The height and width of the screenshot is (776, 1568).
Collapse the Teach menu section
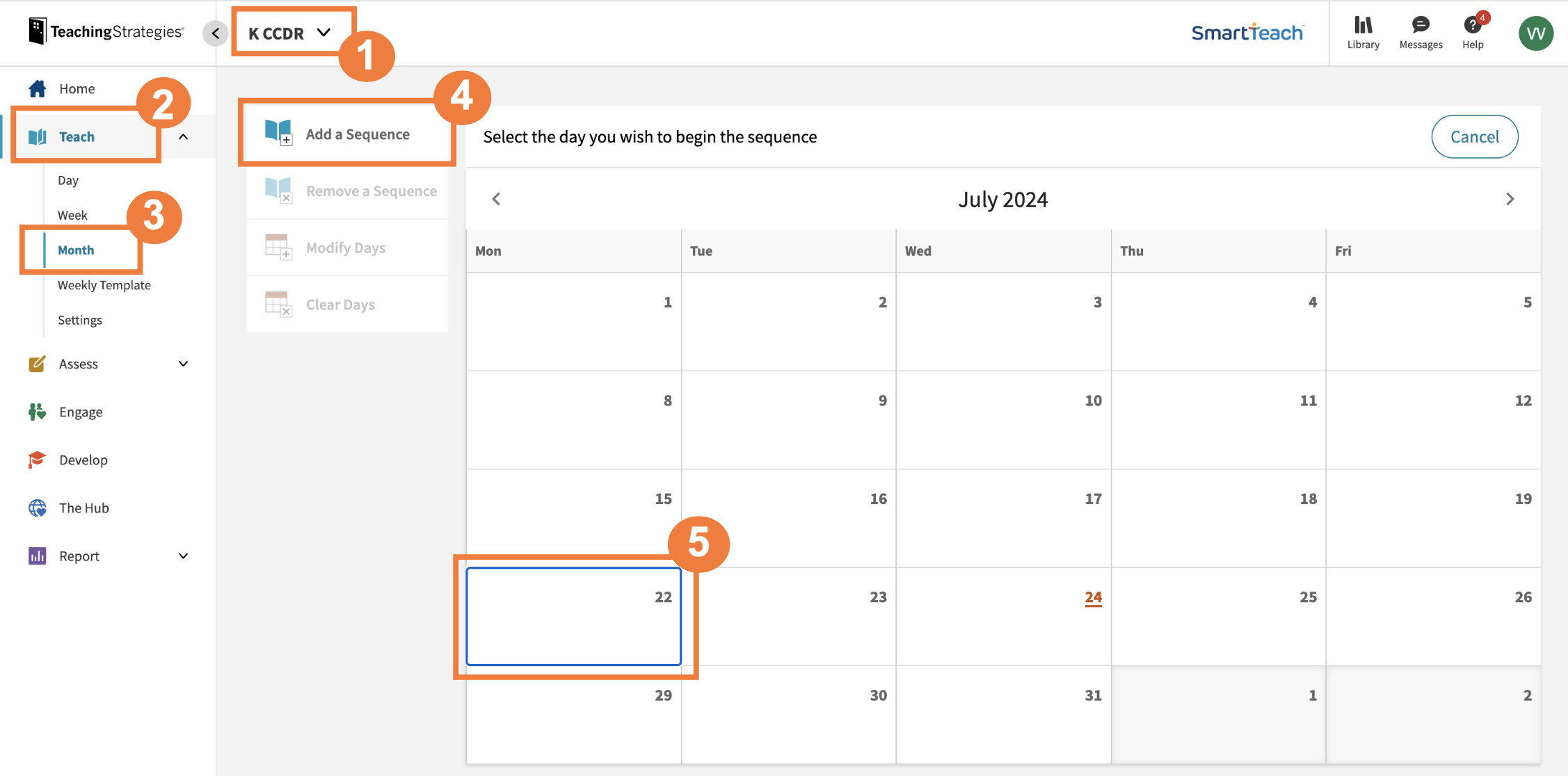183,137
